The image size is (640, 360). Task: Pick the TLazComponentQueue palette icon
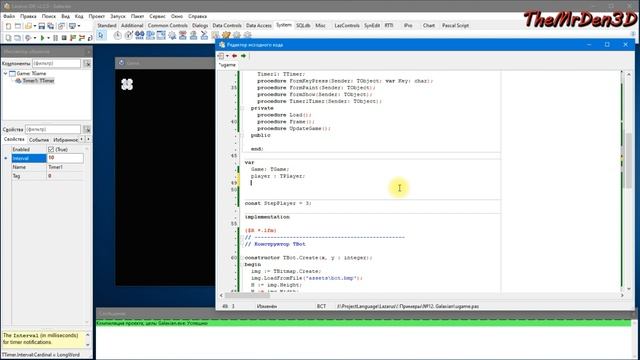click(x=140, y=36)
